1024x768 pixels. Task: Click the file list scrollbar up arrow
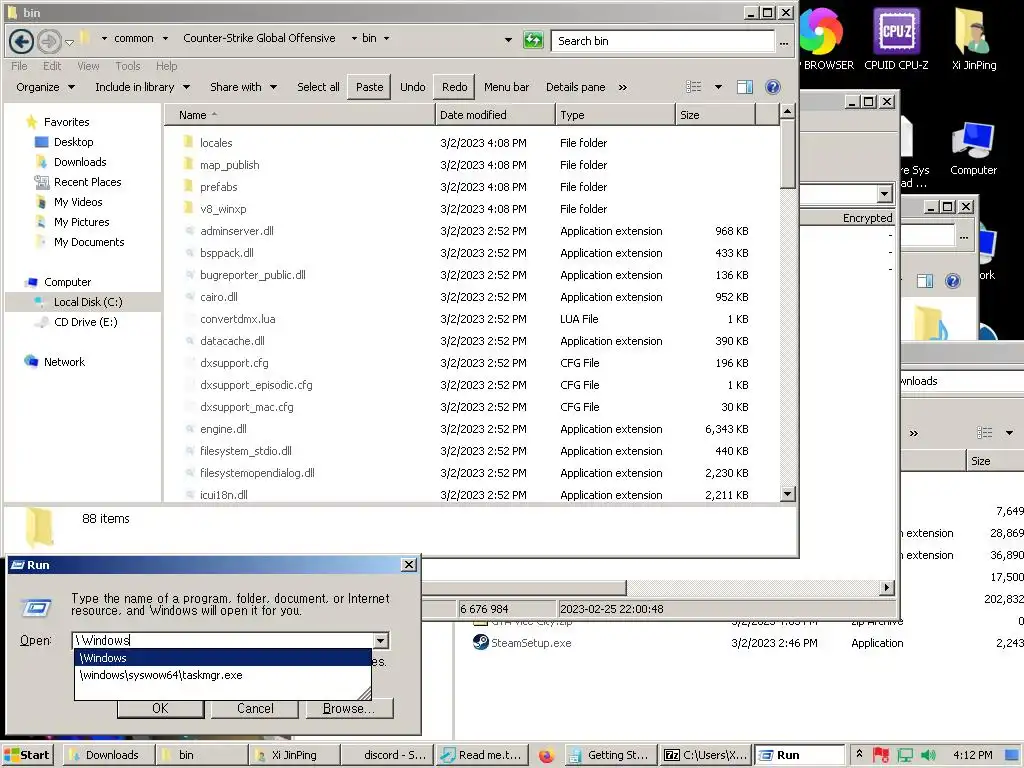point(788,112)
